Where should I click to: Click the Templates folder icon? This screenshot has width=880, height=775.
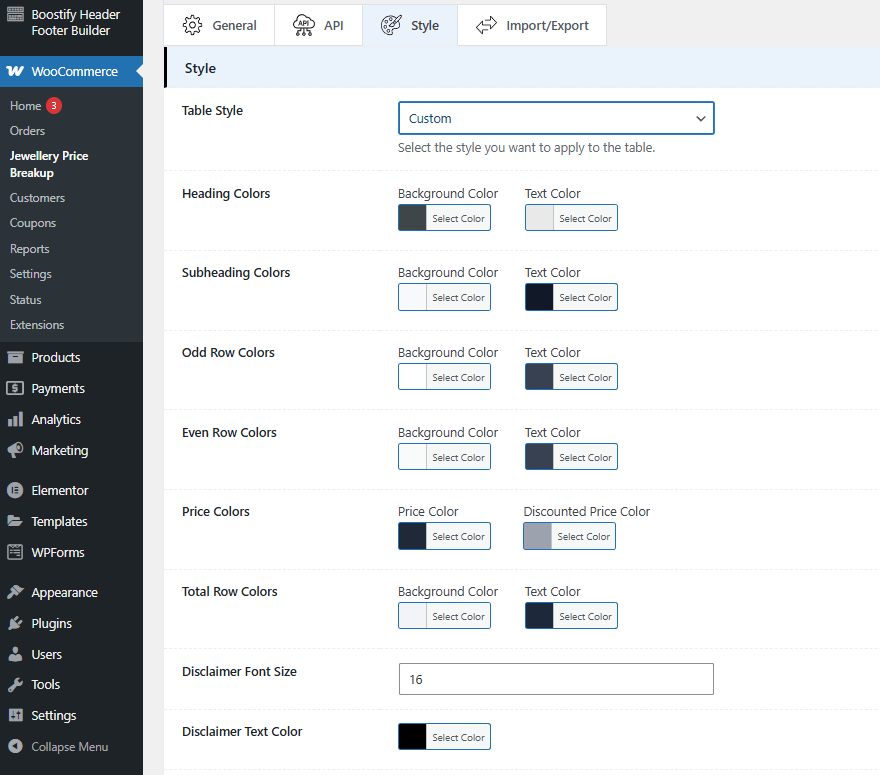pos(15,521)
